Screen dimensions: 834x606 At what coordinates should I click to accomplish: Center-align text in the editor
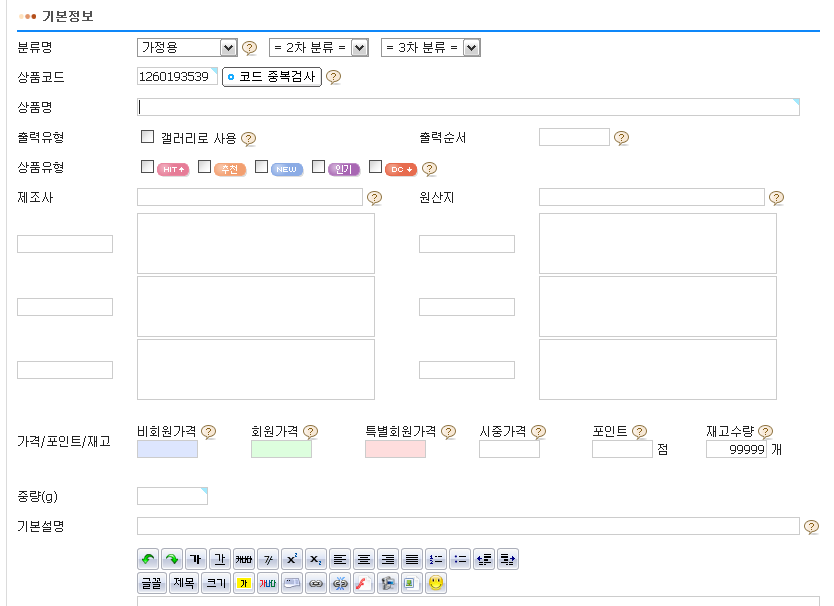click(363, 560)
